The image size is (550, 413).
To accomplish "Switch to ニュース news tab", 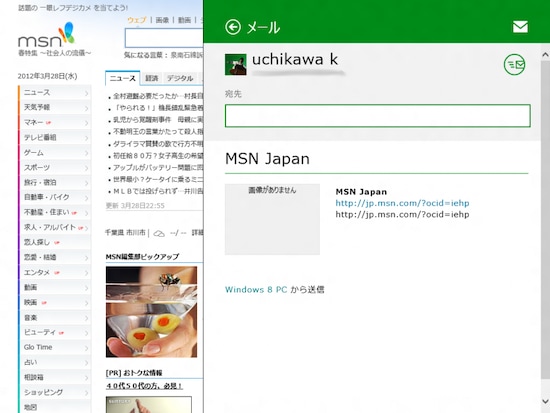I will point(122,78).
